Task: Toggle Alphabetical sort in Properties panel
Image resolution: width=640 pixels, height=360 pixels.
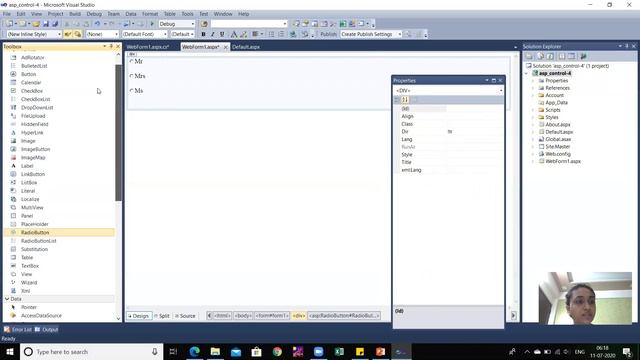Action: (x=405, y=100)
